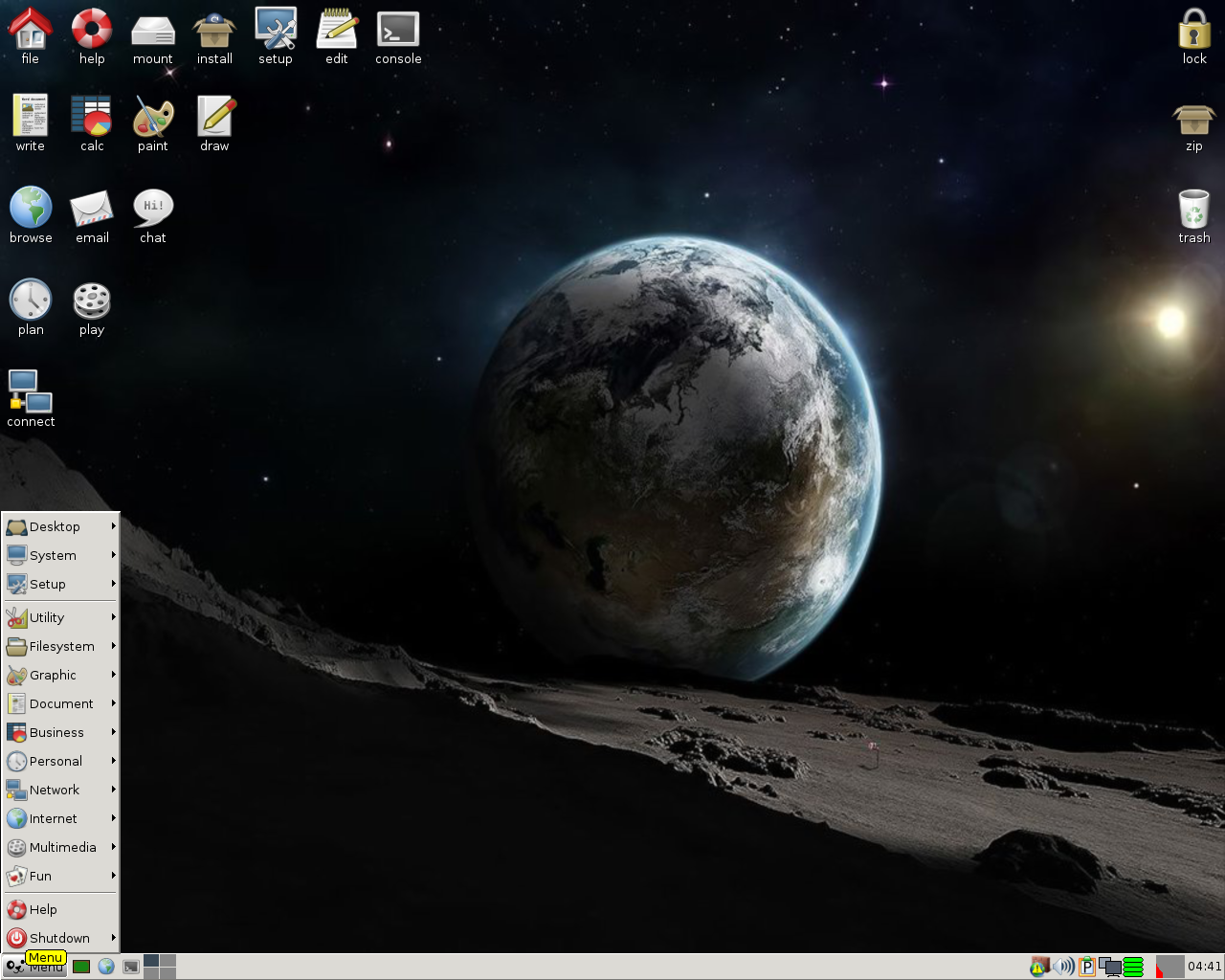Expand the Graphic submenu

point(60,675)
